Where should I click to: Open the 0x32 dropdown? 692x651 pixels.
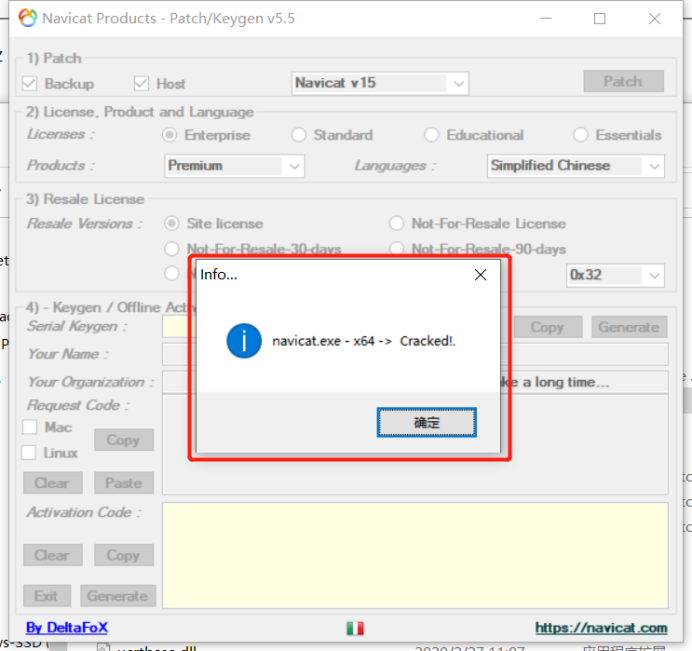(x=615, y=275)
